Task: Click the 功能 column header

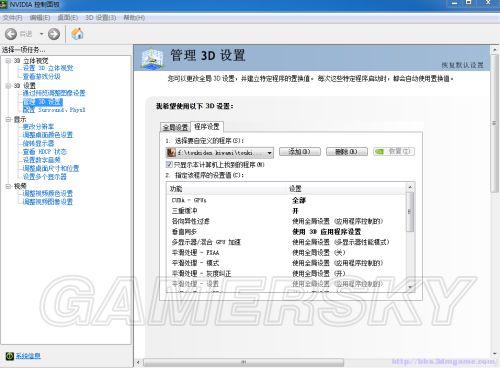Action: [x=176, y=189]
